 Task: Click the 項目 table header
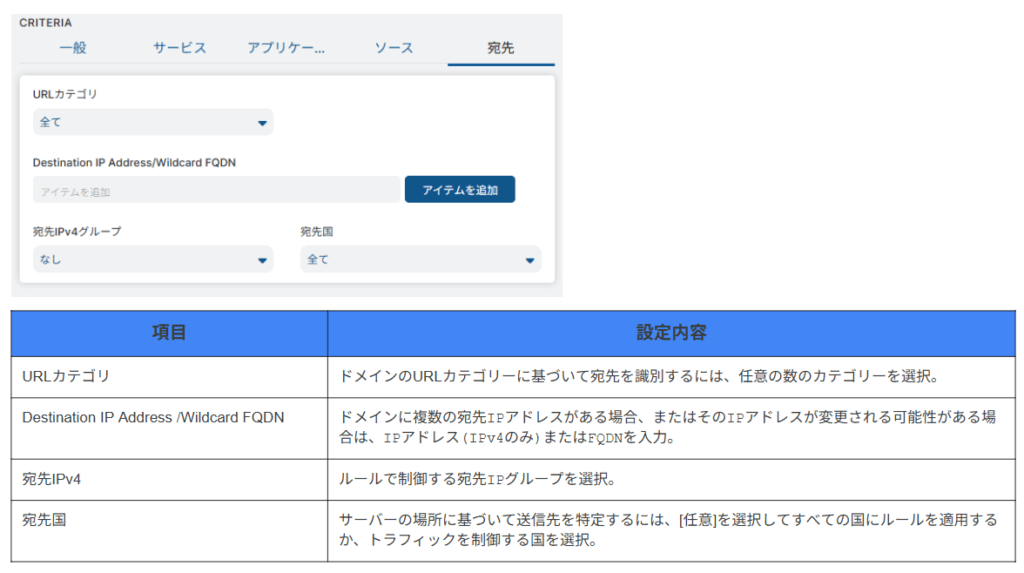(x=169, y=333)
